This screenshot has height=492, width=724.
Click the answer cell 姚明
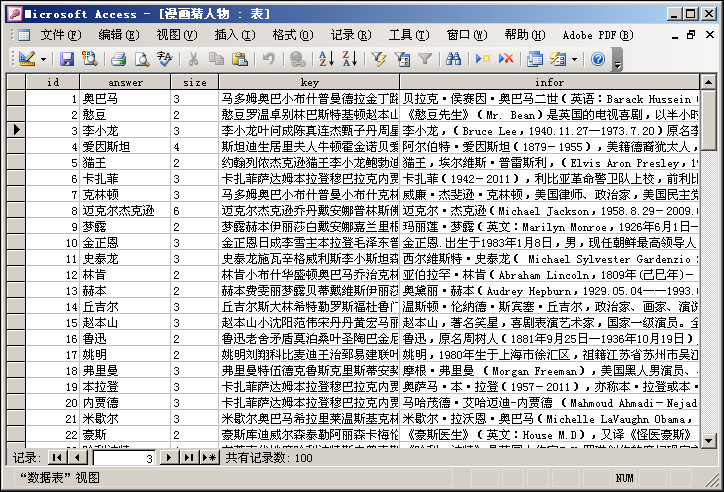pyautogui.click(x=125, y=354)
